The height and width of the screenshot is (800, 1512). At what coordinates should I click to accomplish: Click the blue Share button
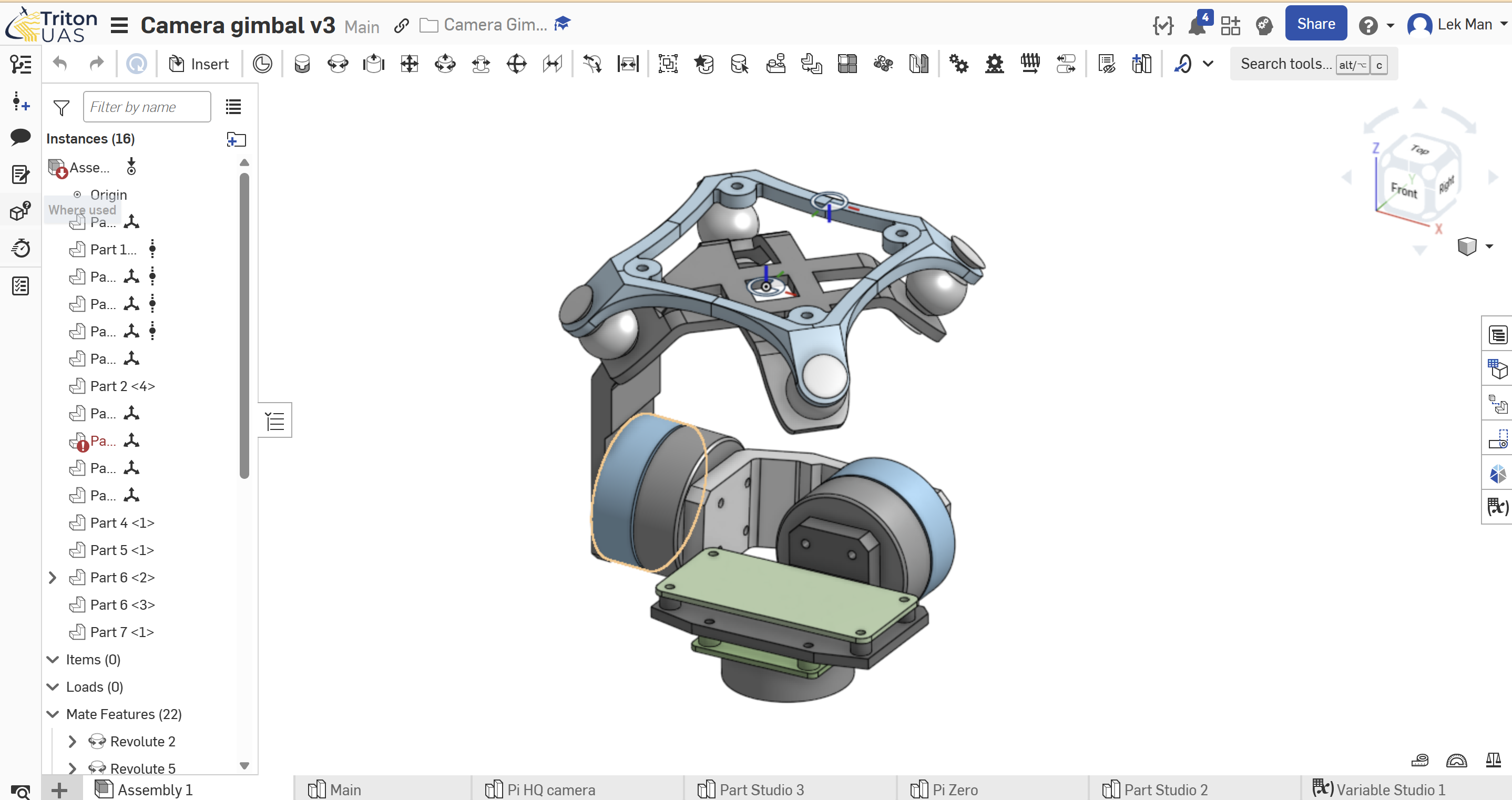coord(1315,24)
